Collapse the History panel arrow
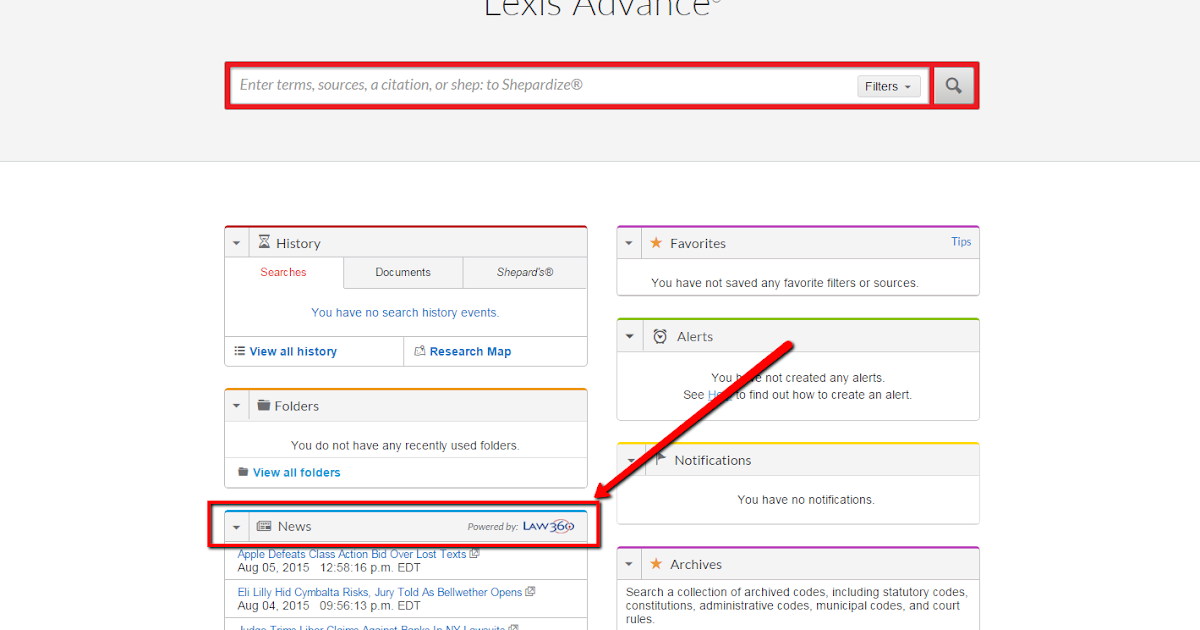 [x=237, y=243]
